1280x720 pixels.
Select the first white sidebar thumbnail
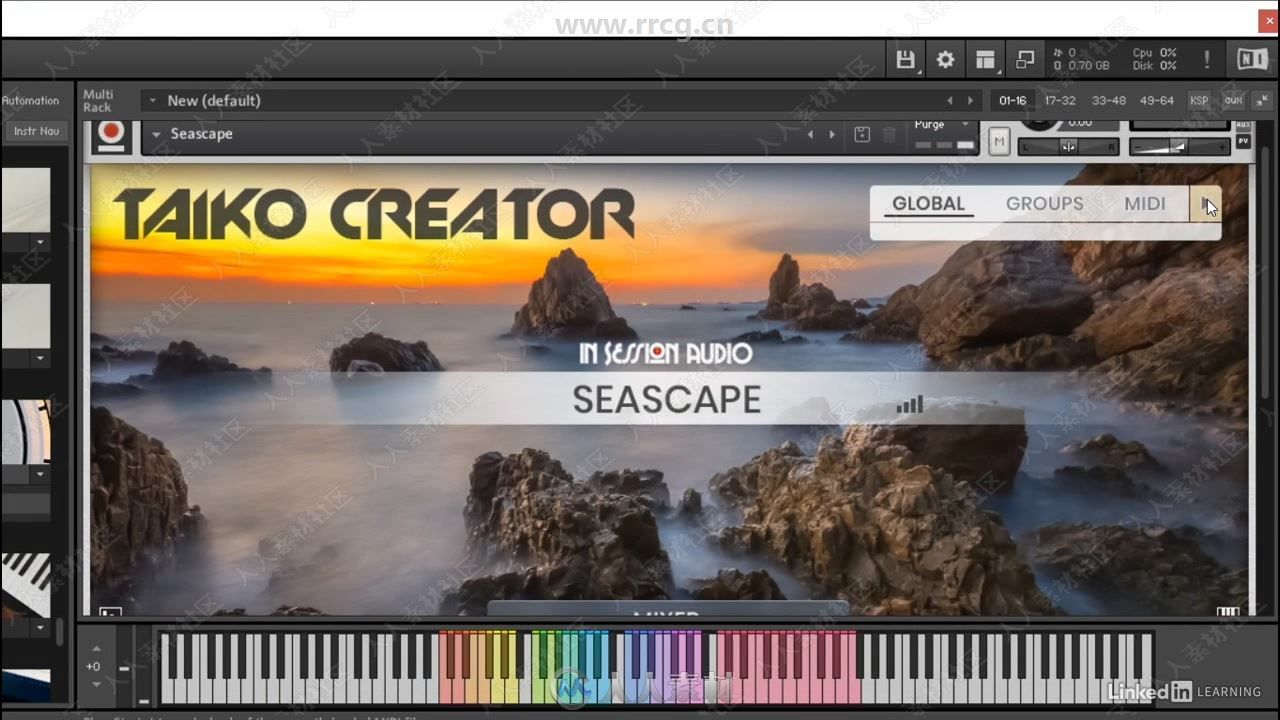pyautogui.click(x=25, y=200)
